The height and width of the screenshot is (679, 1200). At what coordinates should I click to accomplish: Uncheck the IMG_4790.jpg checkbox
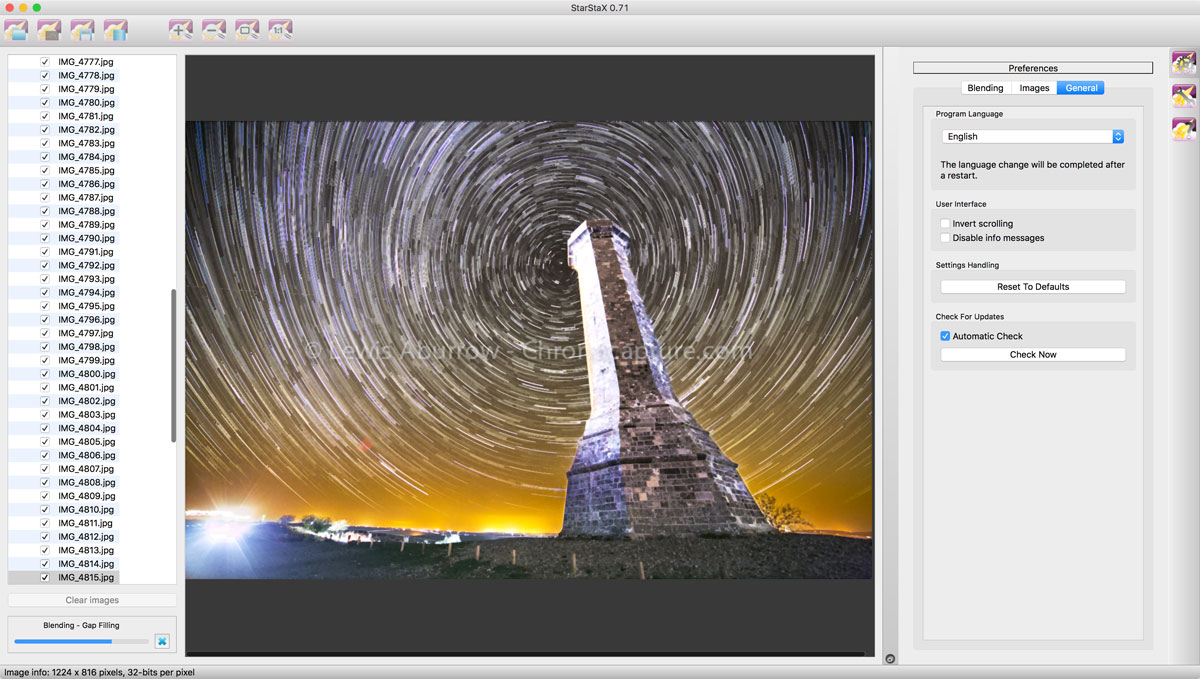click(x=45, y=238)
